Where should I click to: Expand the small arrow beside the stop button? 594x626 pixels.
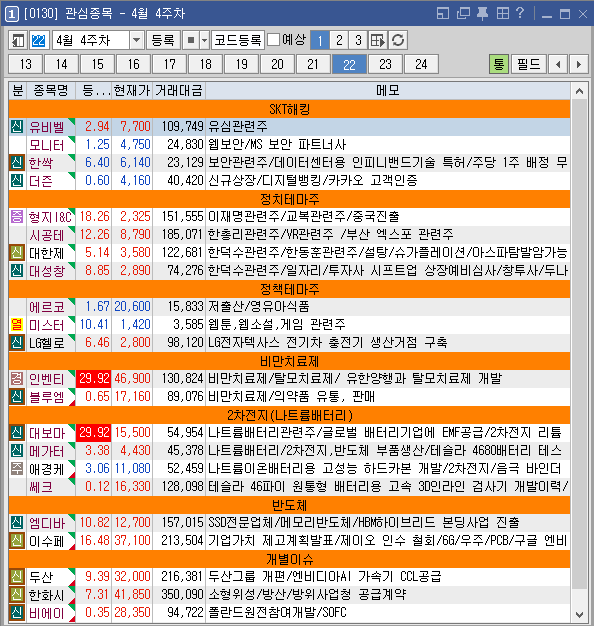(204, 40)
